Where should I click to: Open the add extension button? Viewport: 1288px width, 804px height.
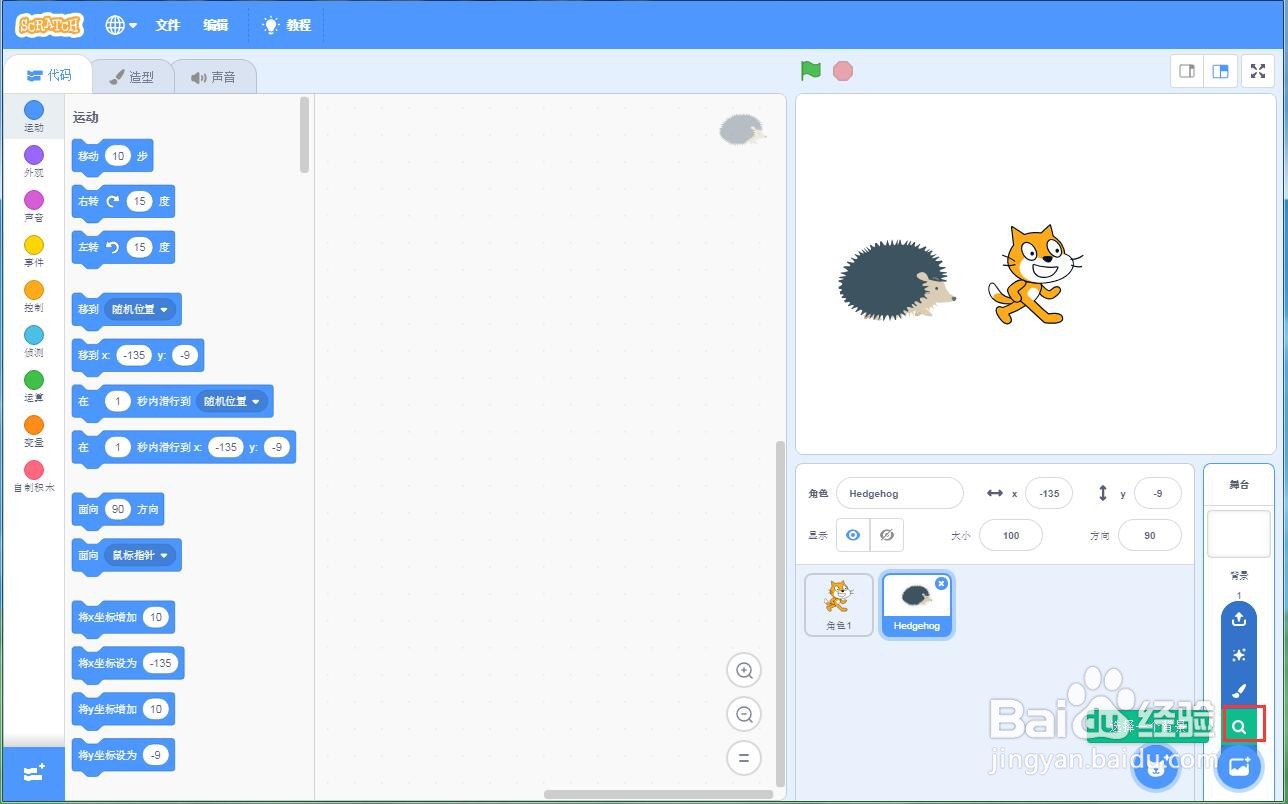click(34, 773)
